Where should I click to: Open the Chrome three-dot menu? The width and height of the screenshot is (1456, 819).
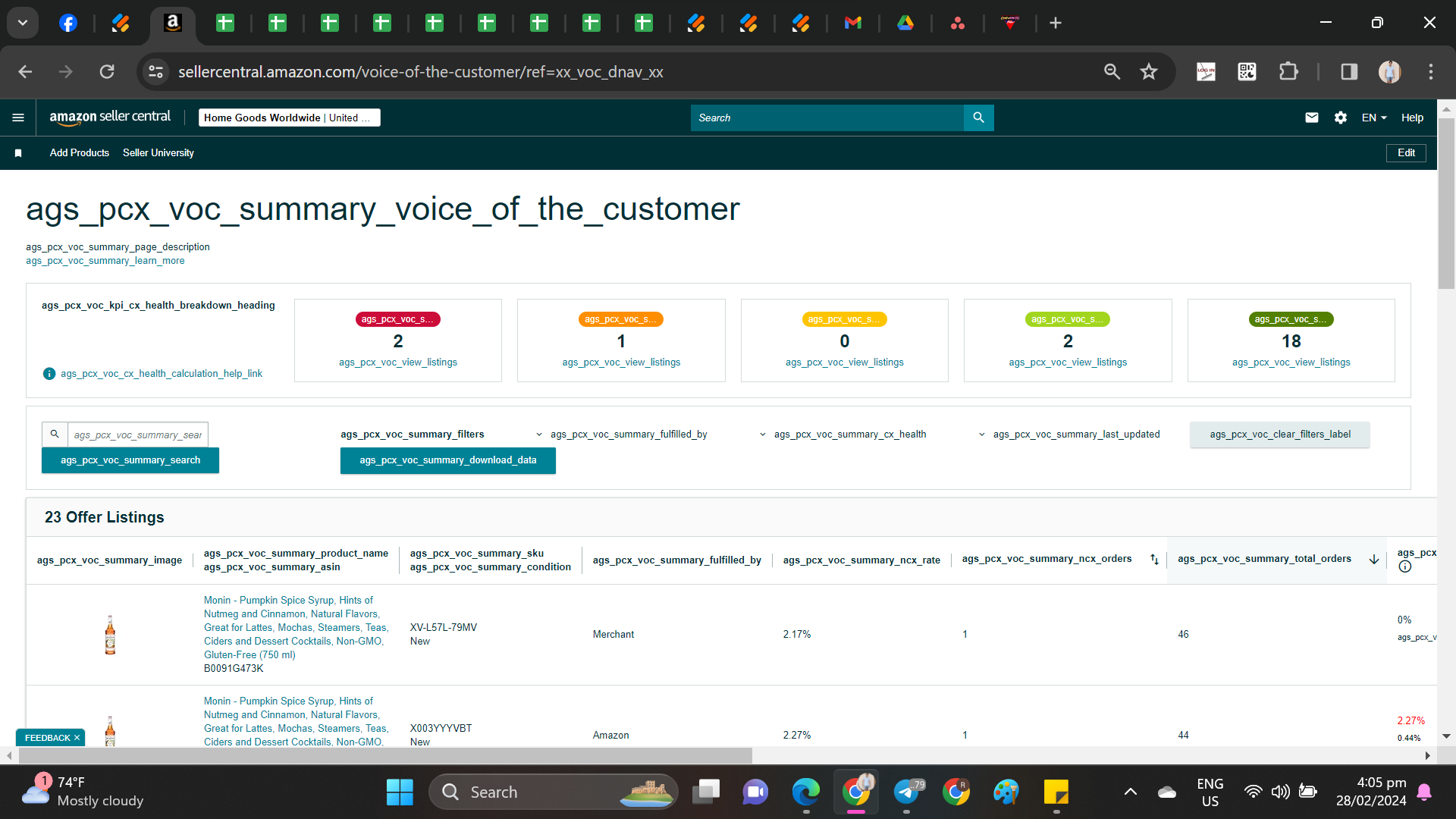pyautogui.click(x=1431, y=72)
